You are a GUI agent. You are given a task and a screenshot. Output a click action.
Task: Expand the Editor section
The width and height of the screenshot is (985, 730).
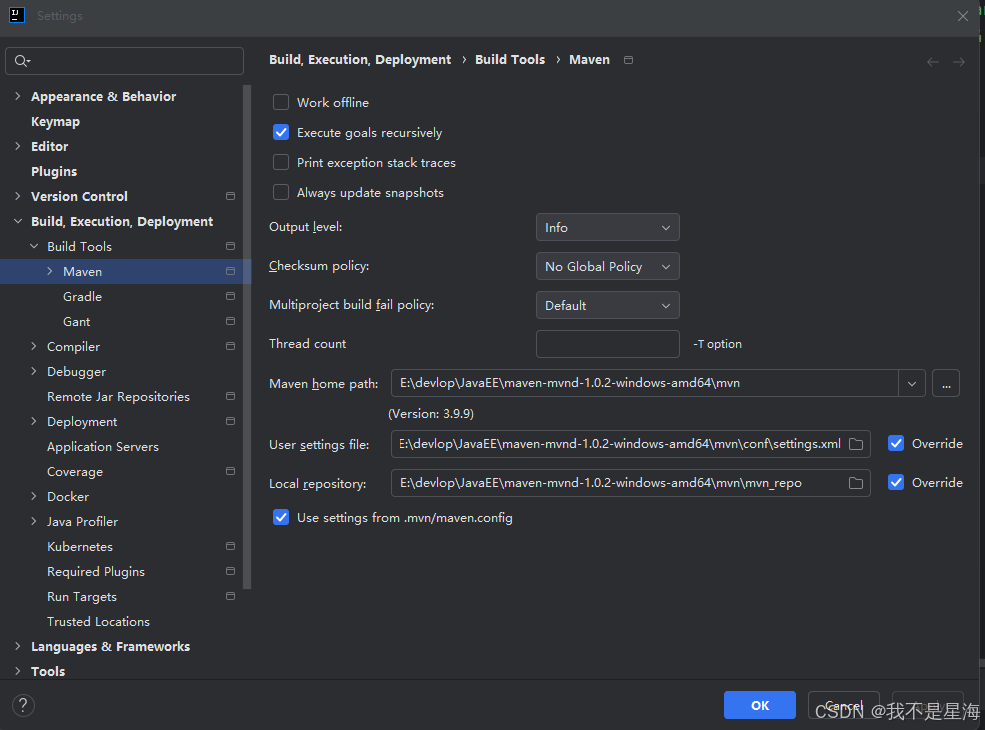pyautogui.click(x=18, y=146)
